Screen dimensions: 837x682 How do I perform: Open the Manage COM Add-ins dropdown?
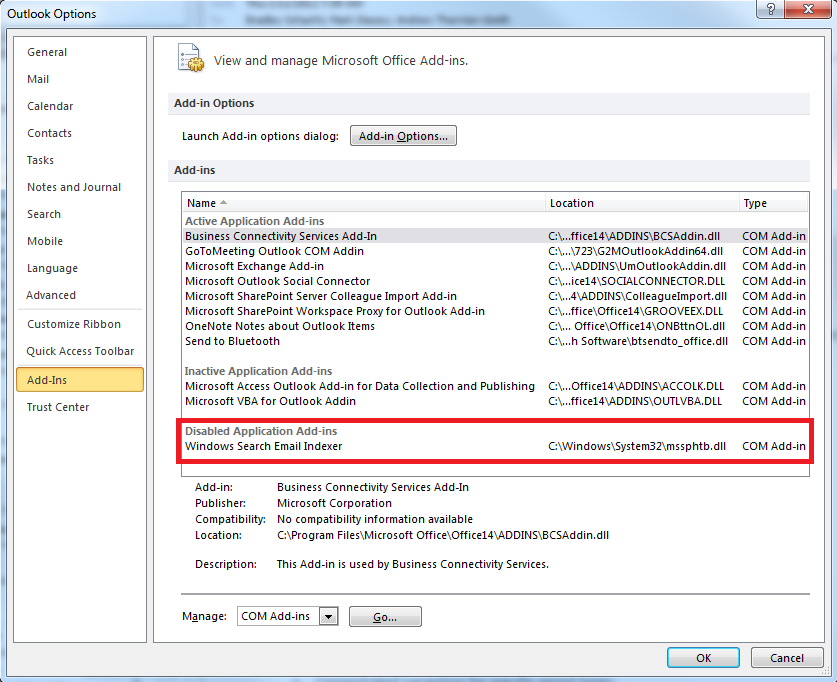328,616
